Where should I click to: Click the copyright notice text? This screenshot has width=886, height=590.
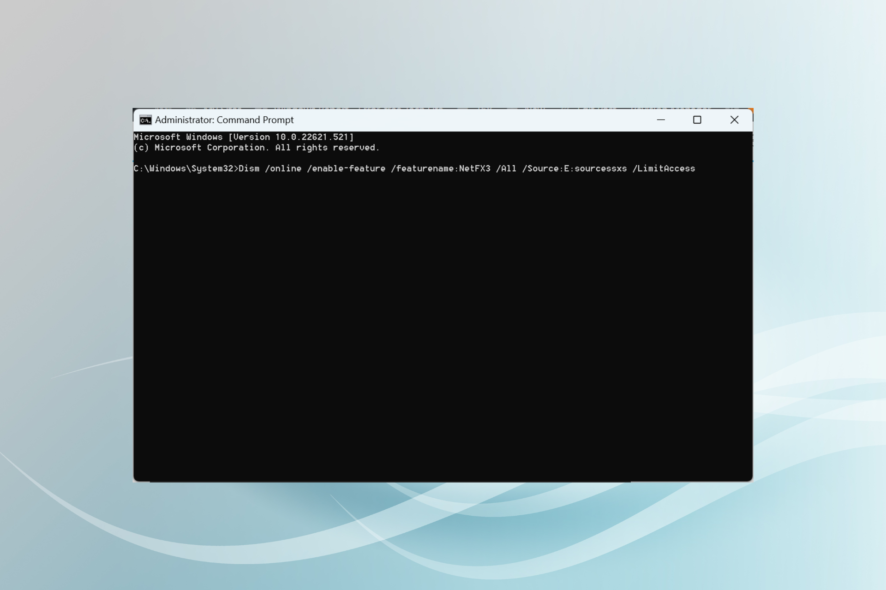click(244, 147)
